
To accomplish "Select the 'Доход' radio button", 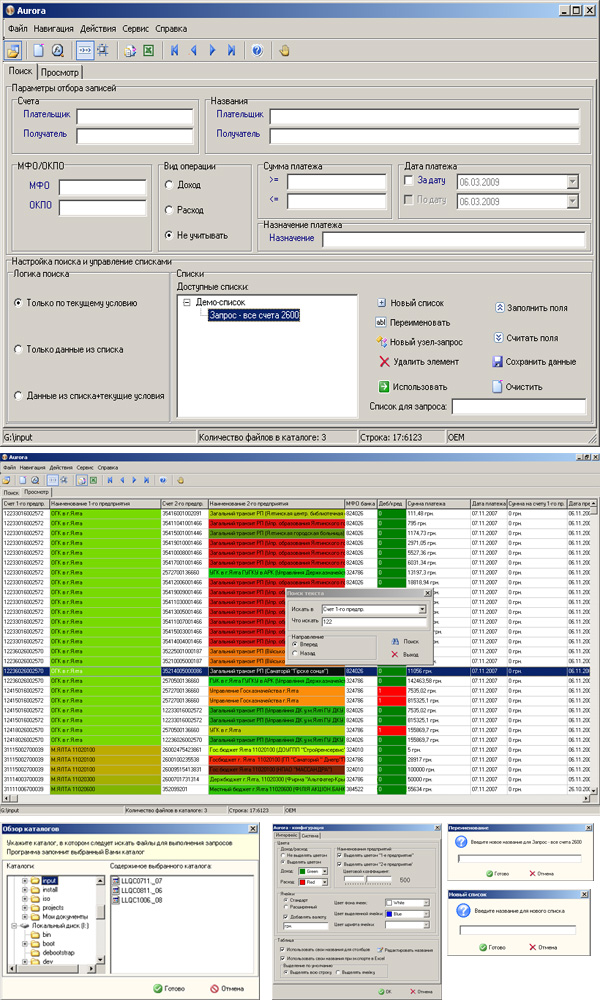I will pyautogui.click(x=169, y=184).
